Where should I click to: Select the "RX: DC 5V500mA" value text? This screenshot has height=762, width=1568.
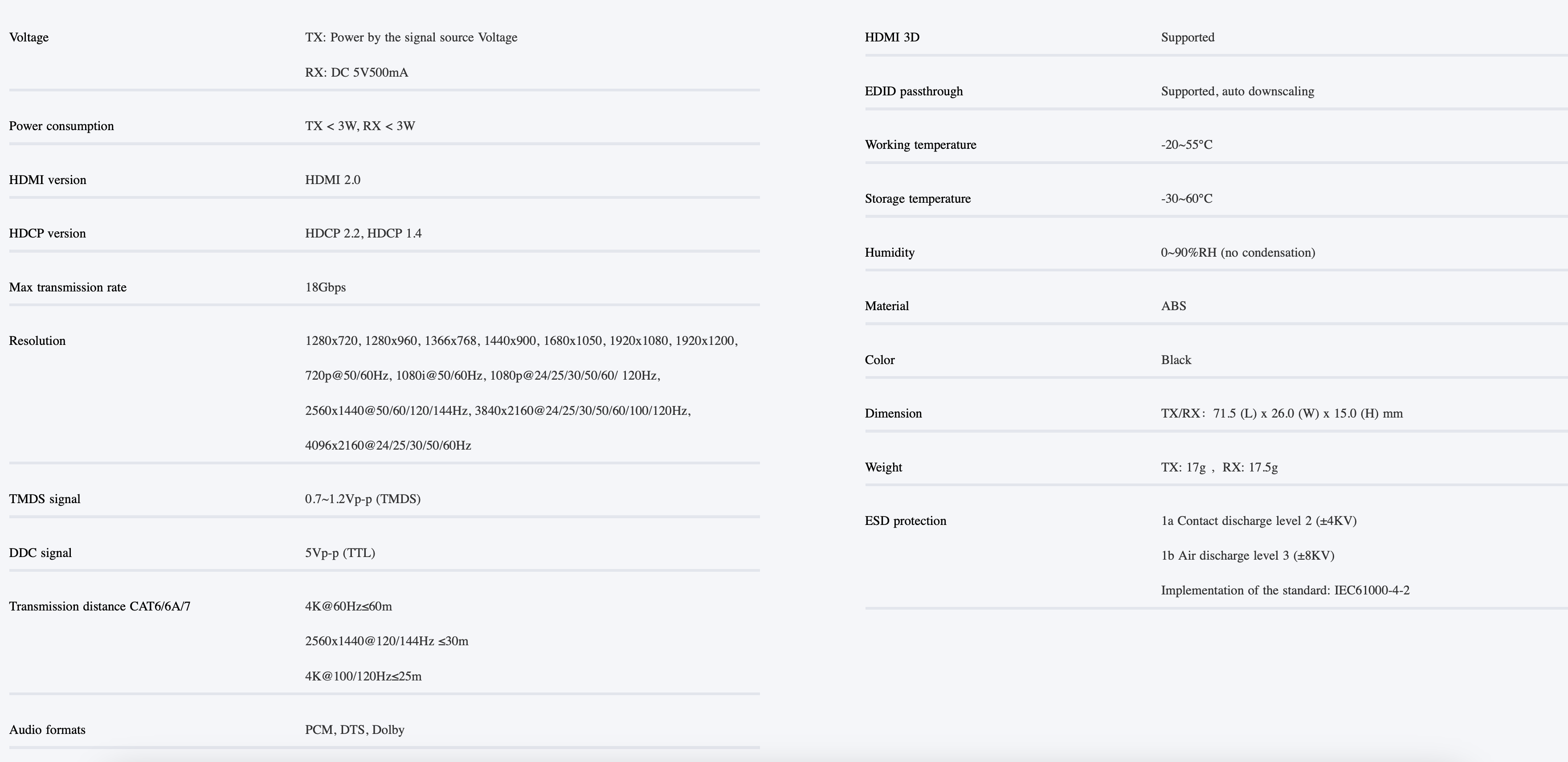click(356, 73)
